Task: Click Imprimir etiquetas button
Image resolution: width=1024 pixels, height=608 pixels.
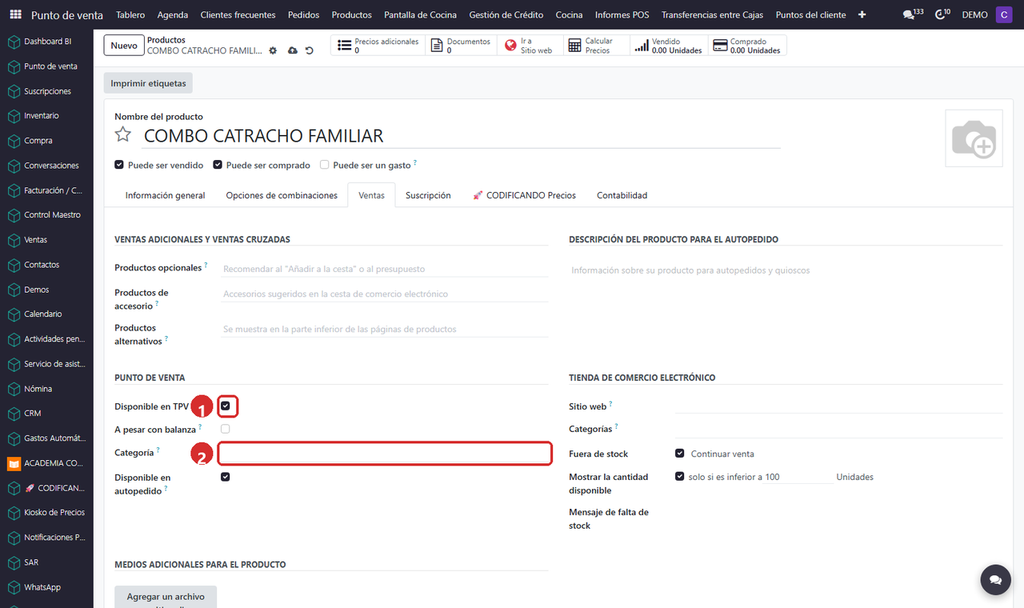Action: click(x=148, y=83)
